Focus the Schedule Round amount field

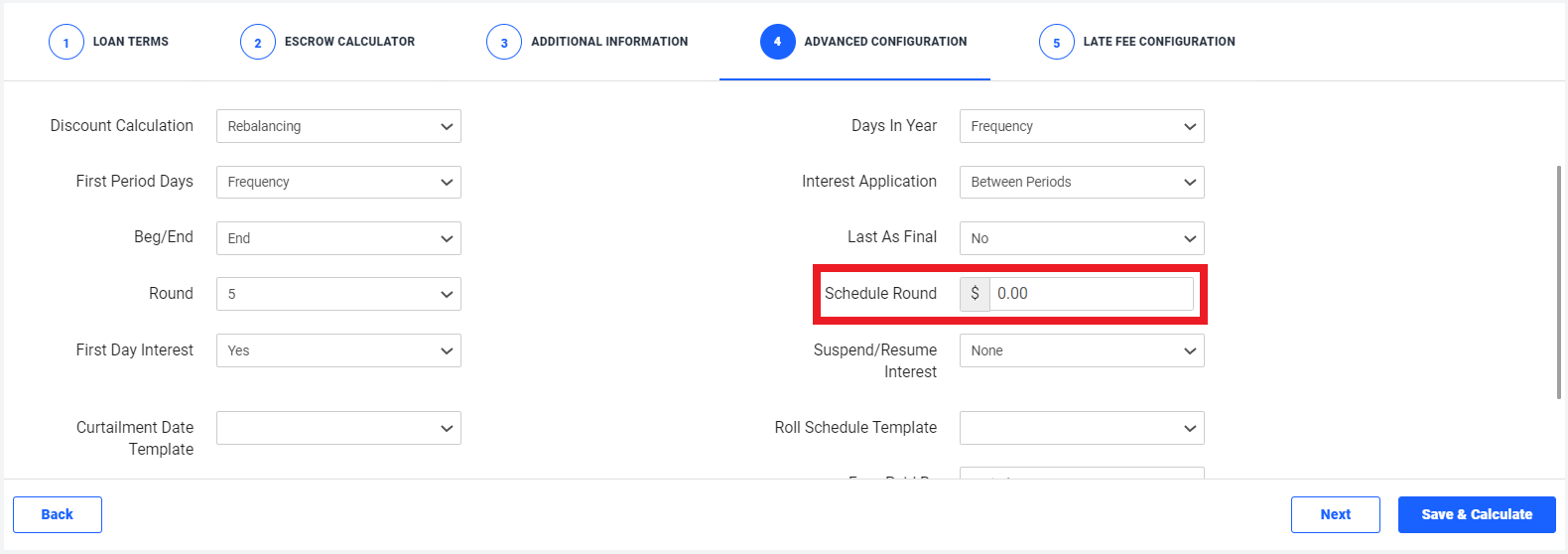tap(1092, 294)
